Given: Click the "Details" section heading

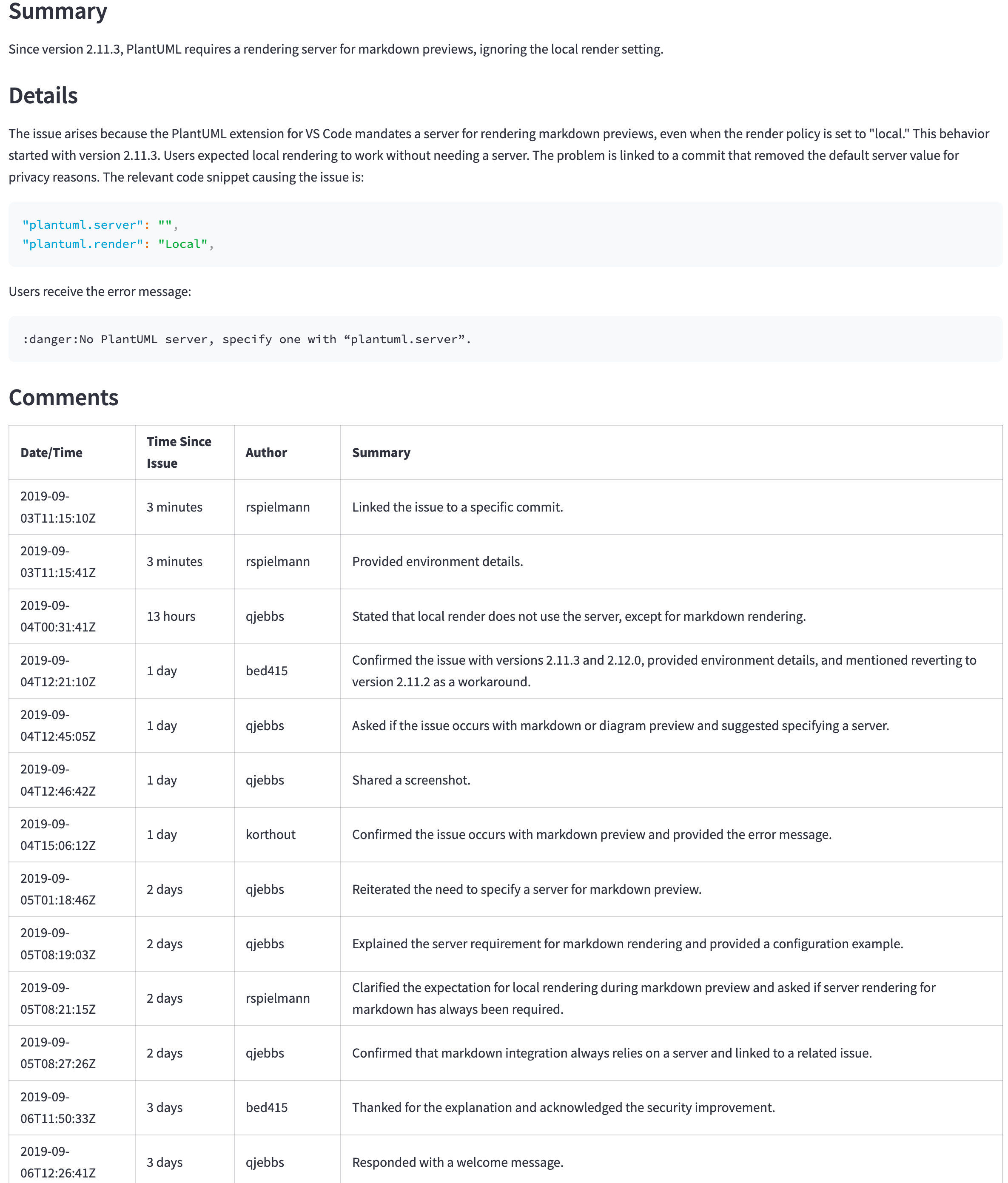Looking at the screenshot, I should click(43, 96).
